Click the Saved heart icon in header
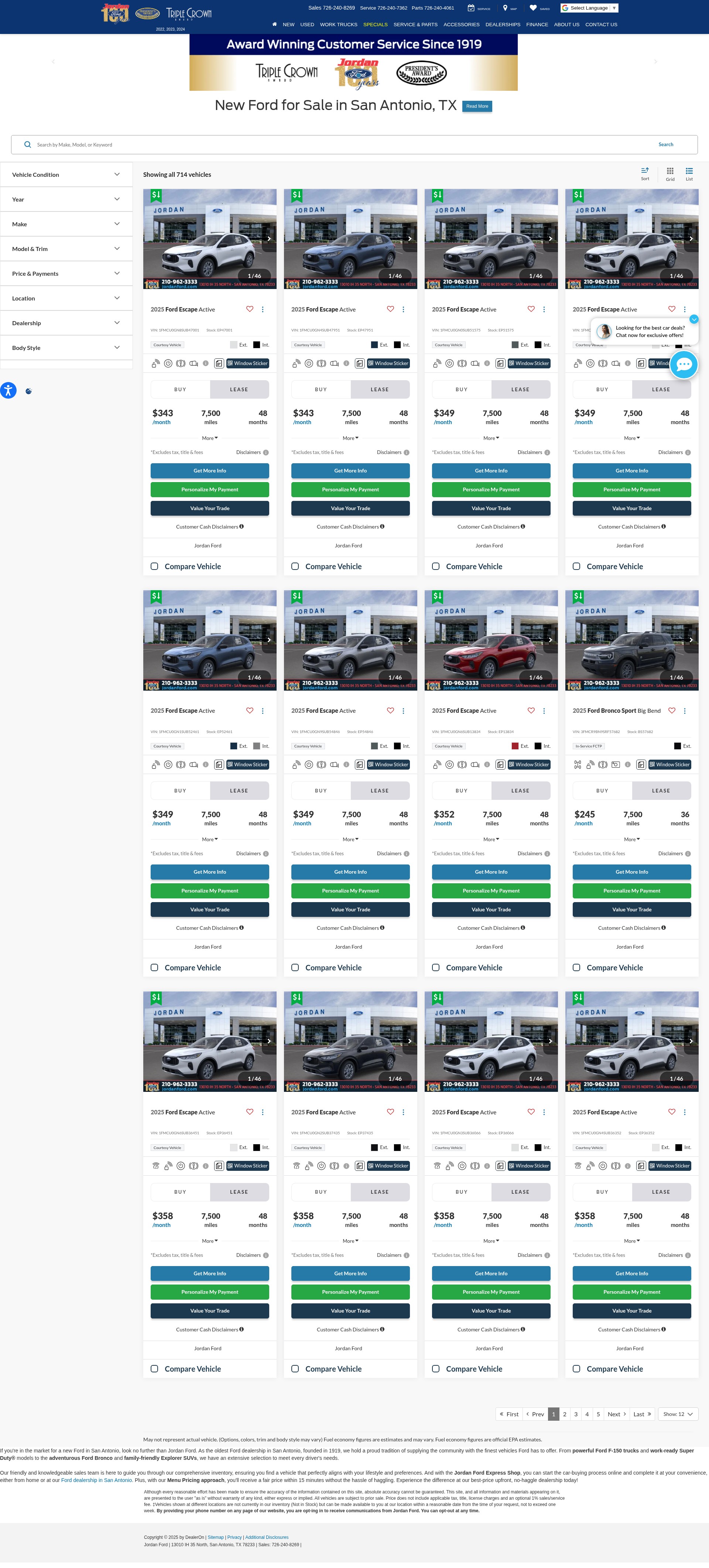The image size is (709, 1568). coord(534,8)
